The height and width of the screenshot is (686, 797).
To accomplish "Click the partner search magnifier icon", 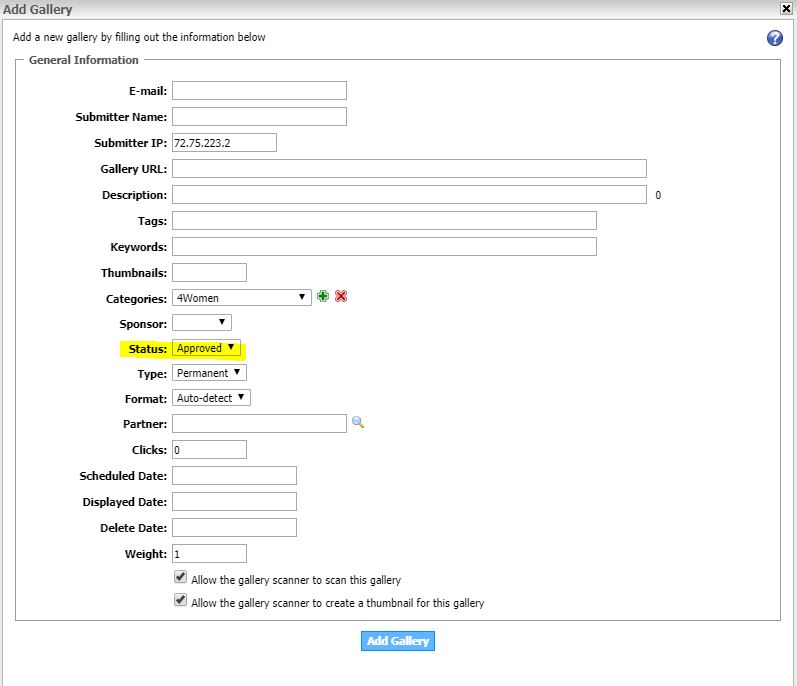I will (358, 423).
